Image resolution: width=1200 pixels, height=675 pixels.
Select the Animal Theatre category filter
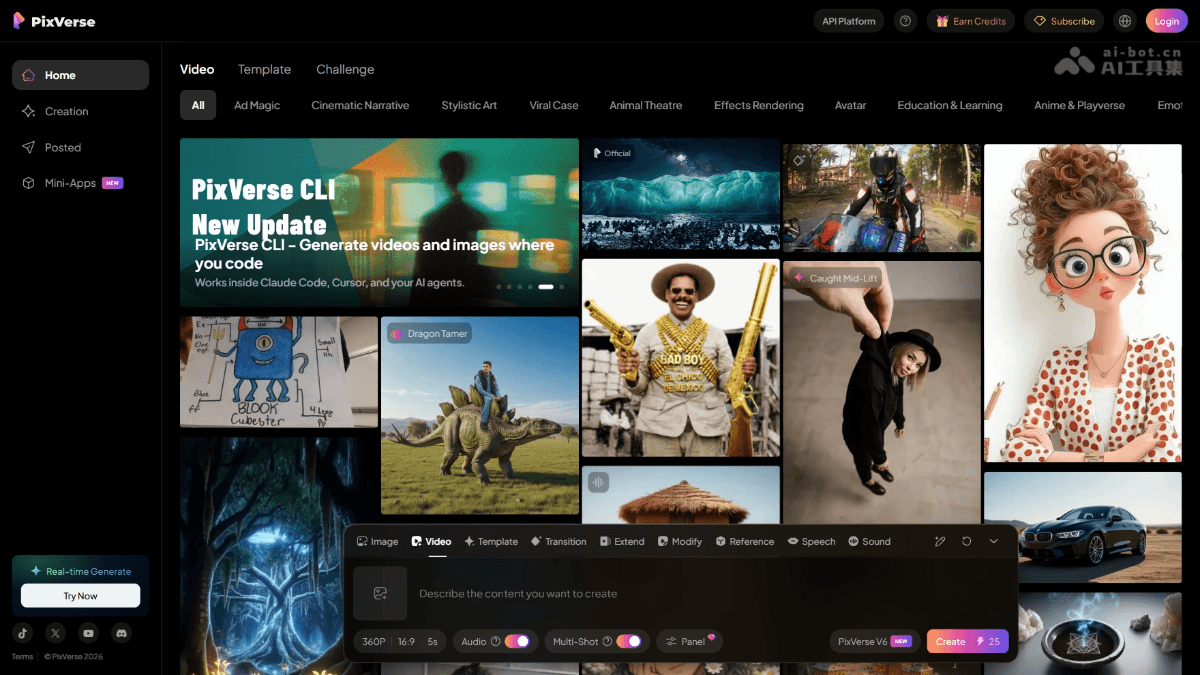click(646, 105)
